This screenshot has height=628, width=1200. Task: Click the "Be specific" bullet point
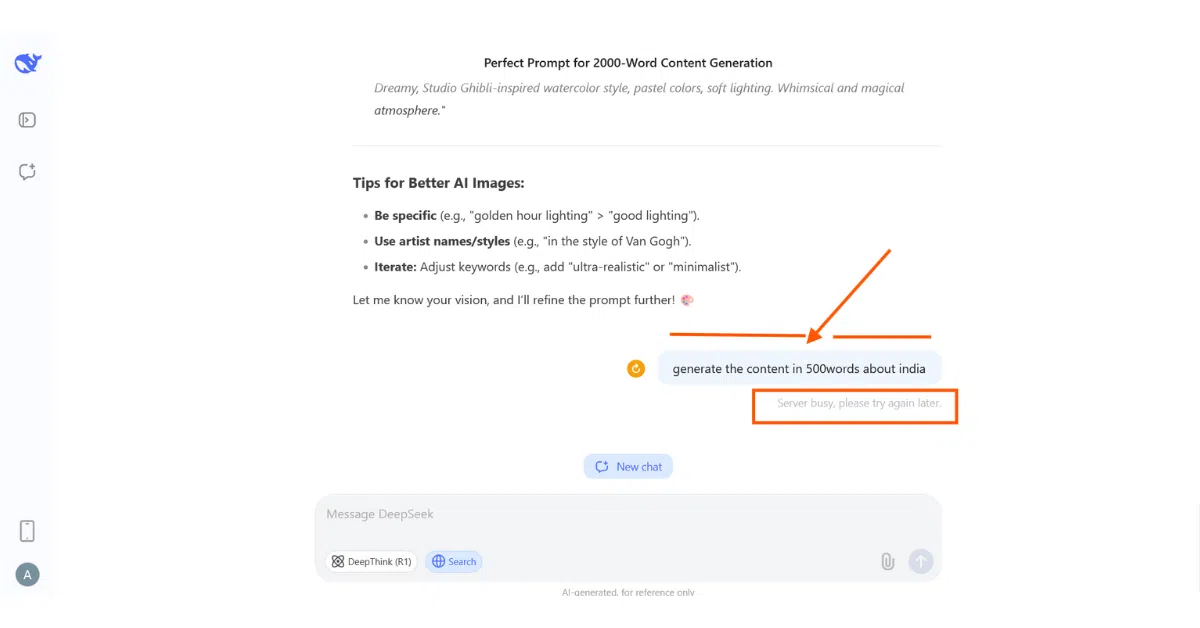click(x=537, y=216)
